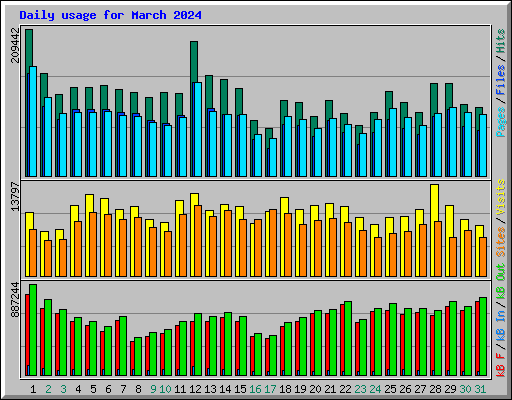Screen dimensions: 512x400
Task: Click the 'Daily usage for March 2024' title
Action: pos(110,15)
